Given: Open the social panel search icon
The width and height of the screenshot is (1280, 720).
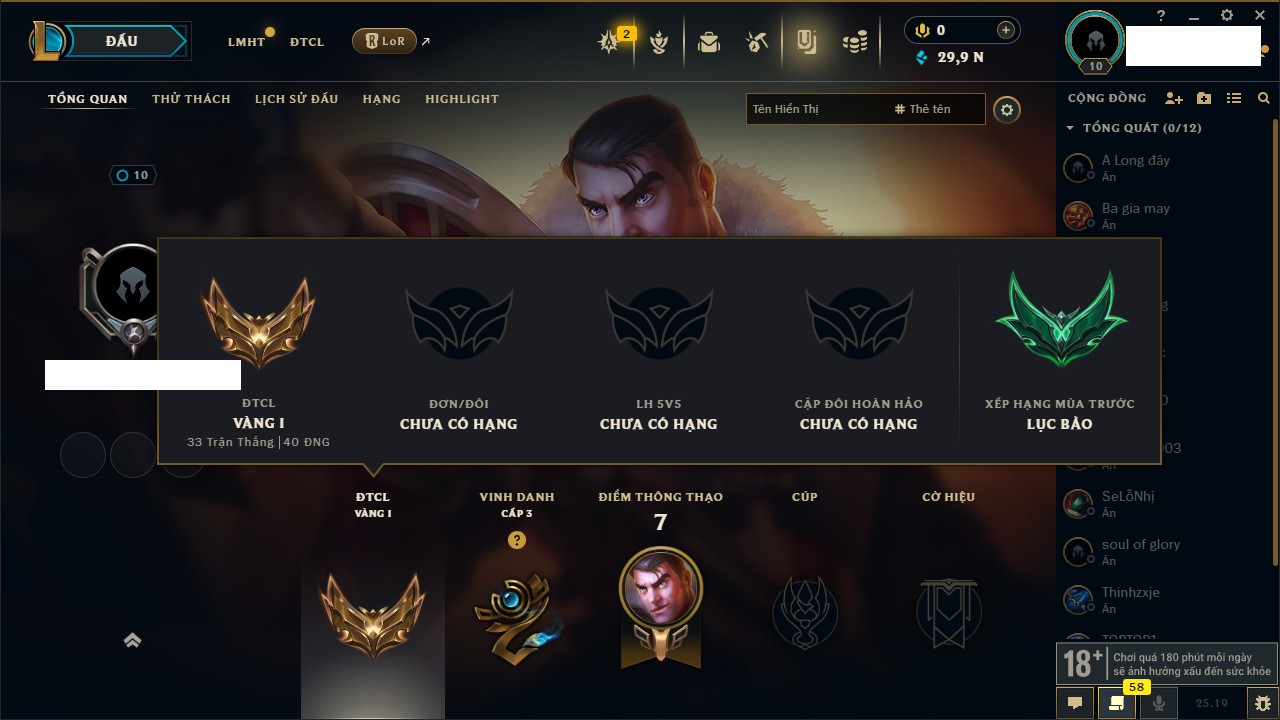Looking at the screenshot, I should point(1264,98).
